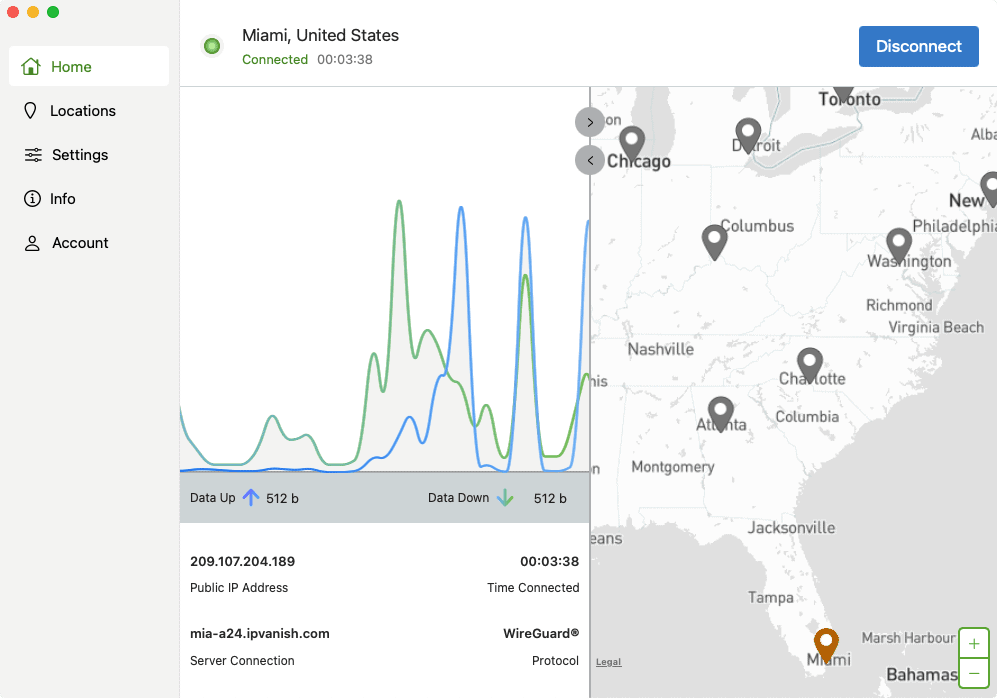Select the Home icon in sidebar
Screen dimensions: 997x699
click(x=33, y=66)
